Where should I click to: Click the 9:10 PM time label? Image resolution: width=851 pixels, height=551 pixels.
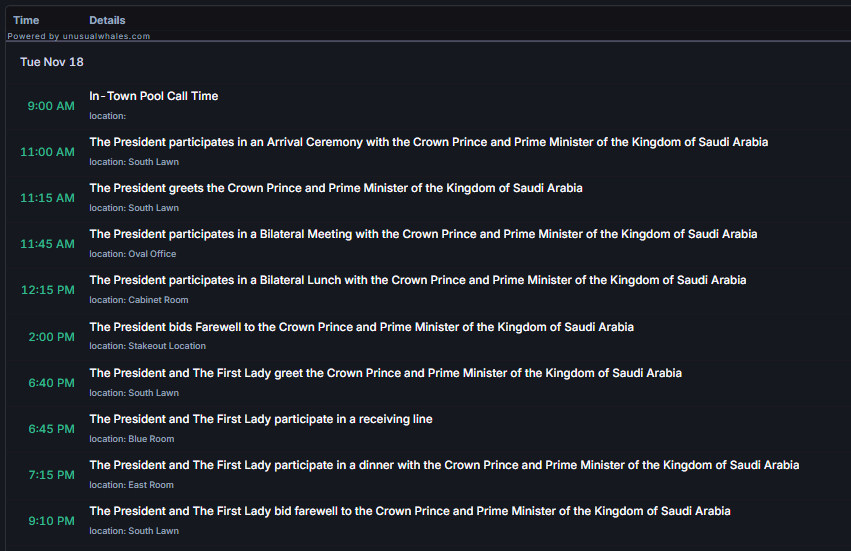pyautogui.click(x=51, y=521)
